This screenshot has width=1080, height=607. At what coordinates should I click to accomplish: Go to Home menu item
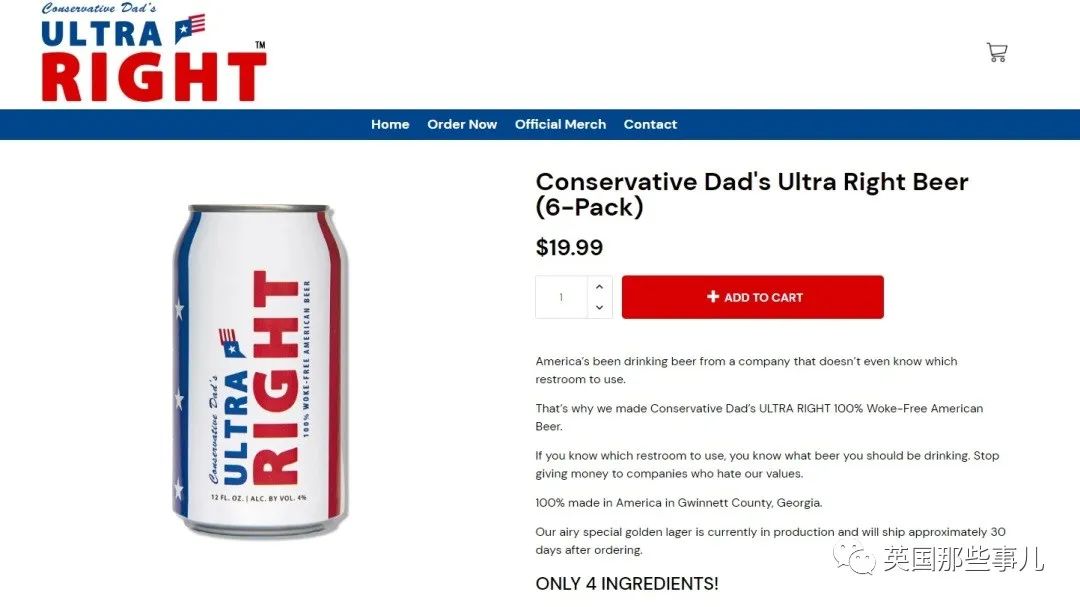[x=390, y=125]
